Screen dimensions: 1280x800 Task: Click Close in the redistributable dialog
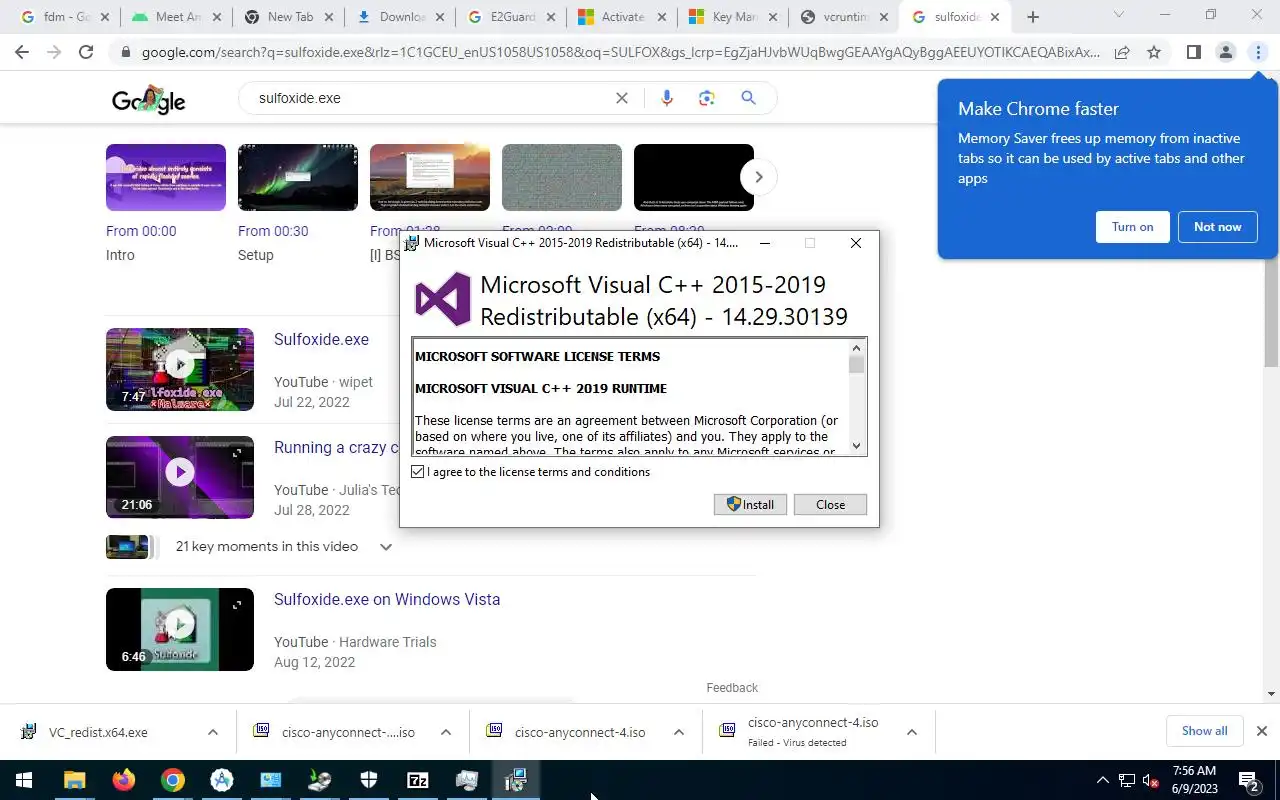830,504
